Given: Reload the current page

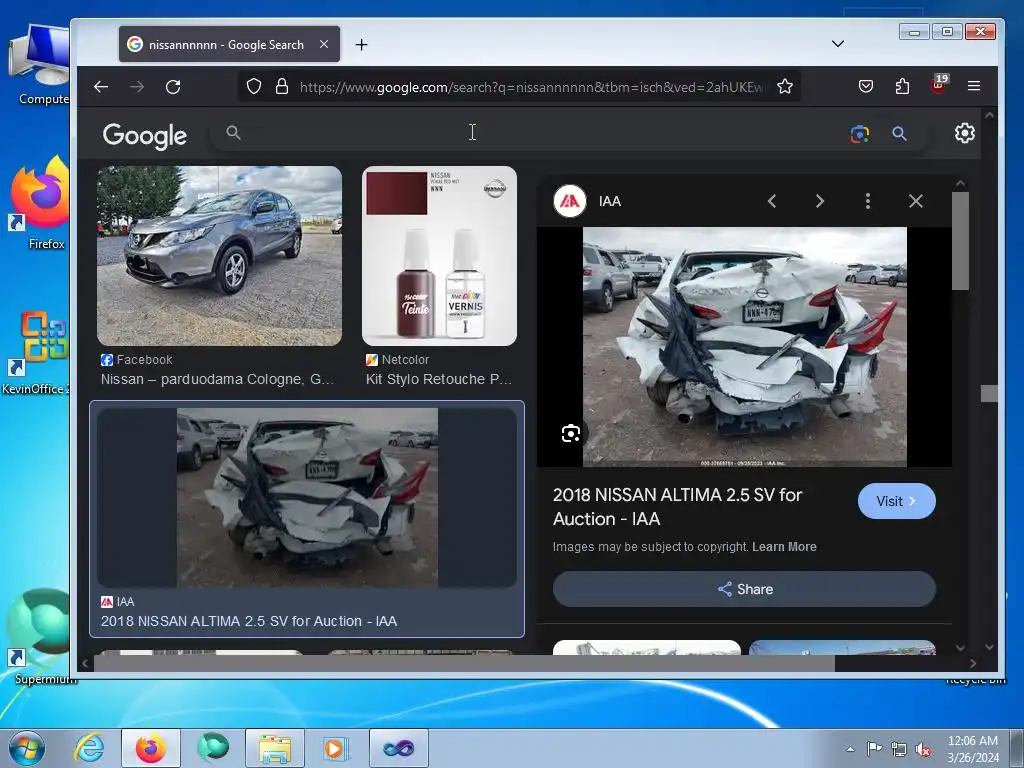Looking at the screenshot, I should (x=173, y=87).
